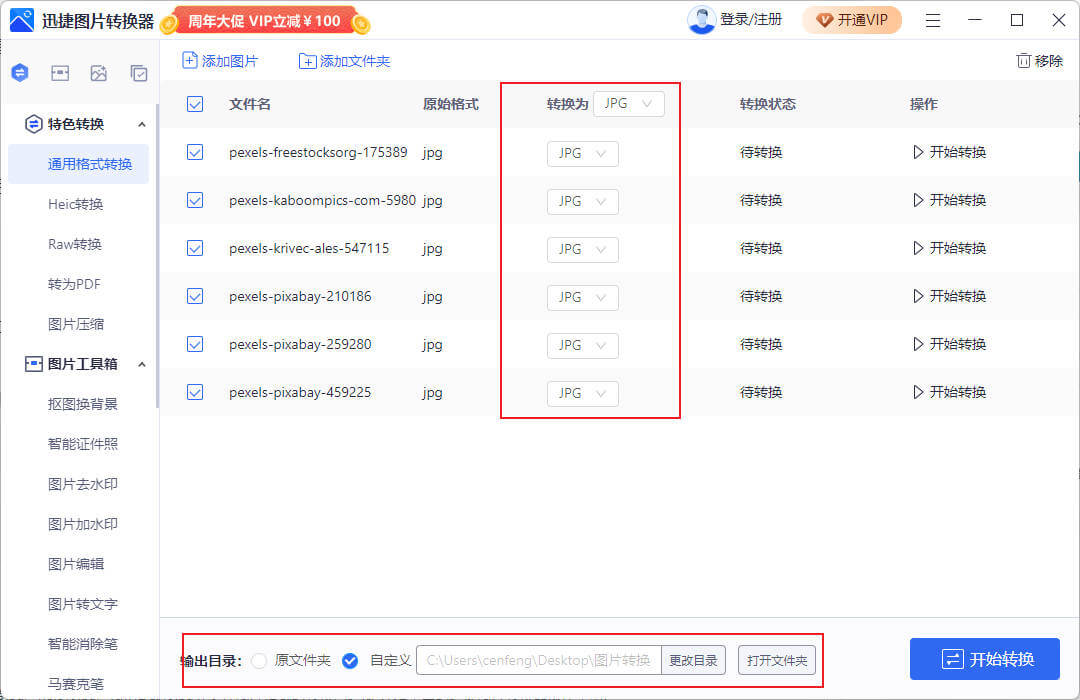
Task: Open the header 转换为 JPG dropdown
Action: pos(629,103)
